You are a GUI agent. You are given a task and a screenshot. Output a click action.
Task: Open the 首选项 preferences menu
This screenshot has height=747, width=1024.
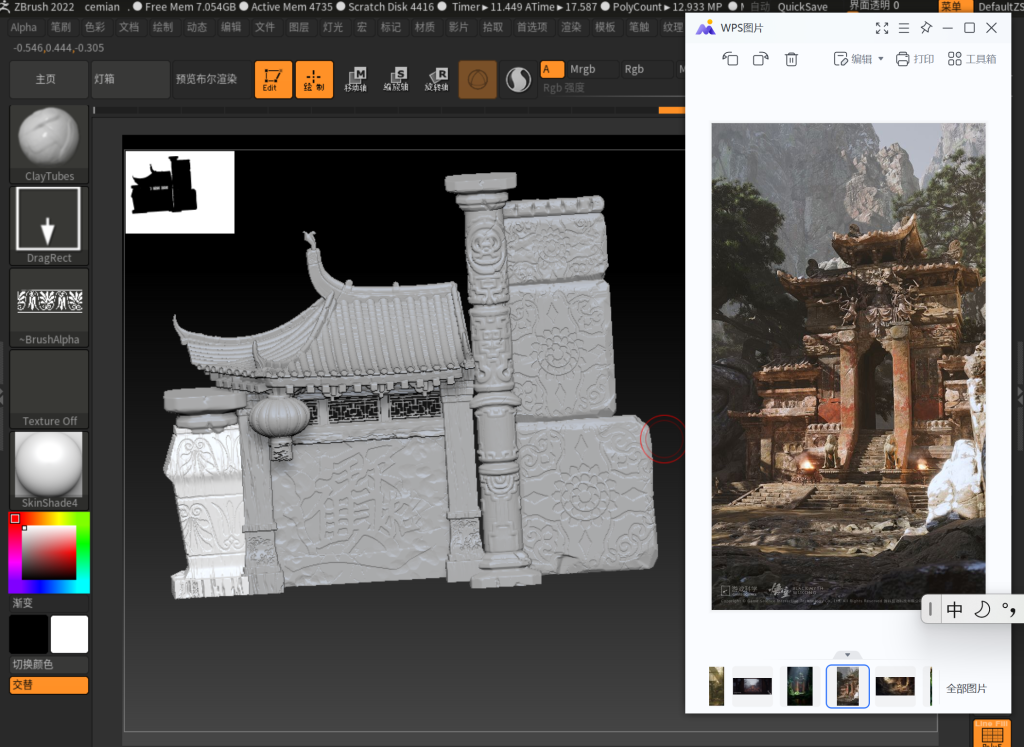click(x=532, y=27)
